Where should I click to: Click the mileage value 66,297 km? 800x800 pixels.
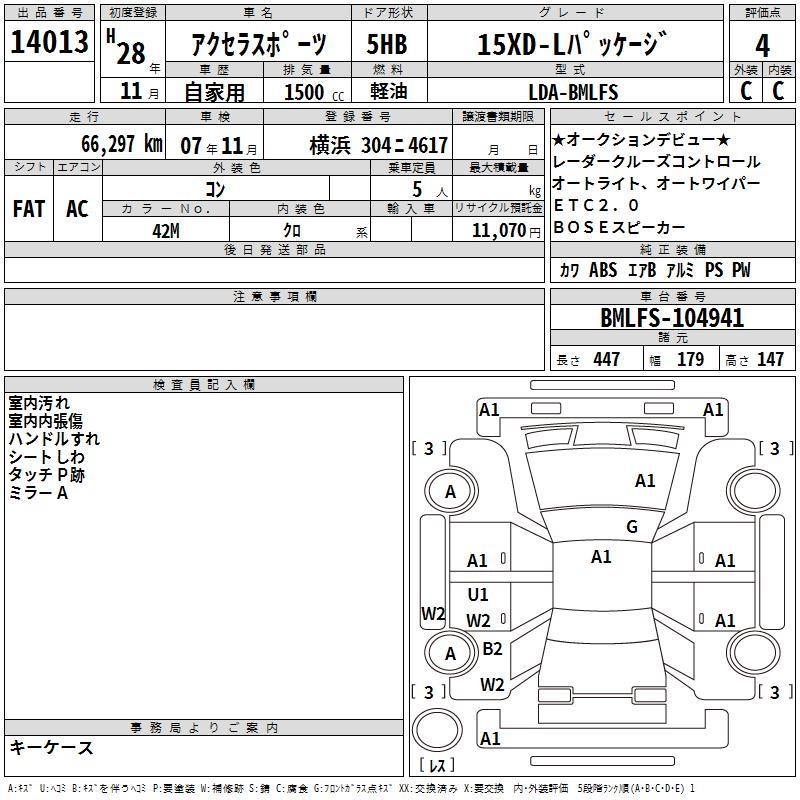(122, 144)
